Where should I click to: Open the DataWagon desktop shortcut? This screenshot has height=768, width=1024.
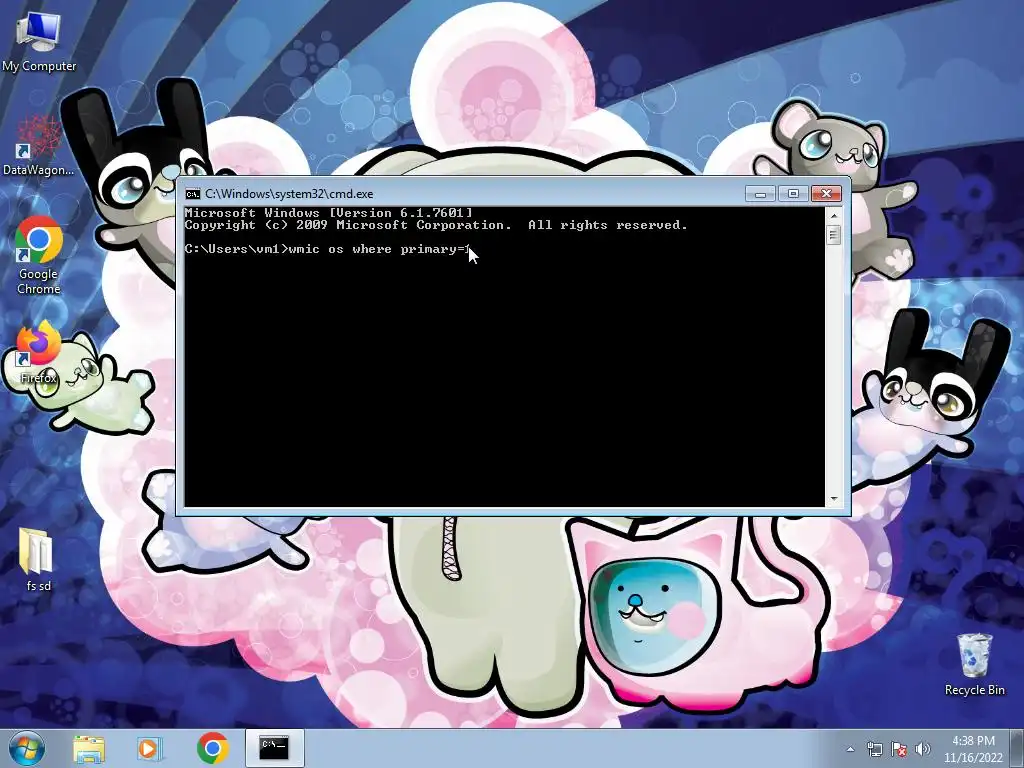coord(38,145)
